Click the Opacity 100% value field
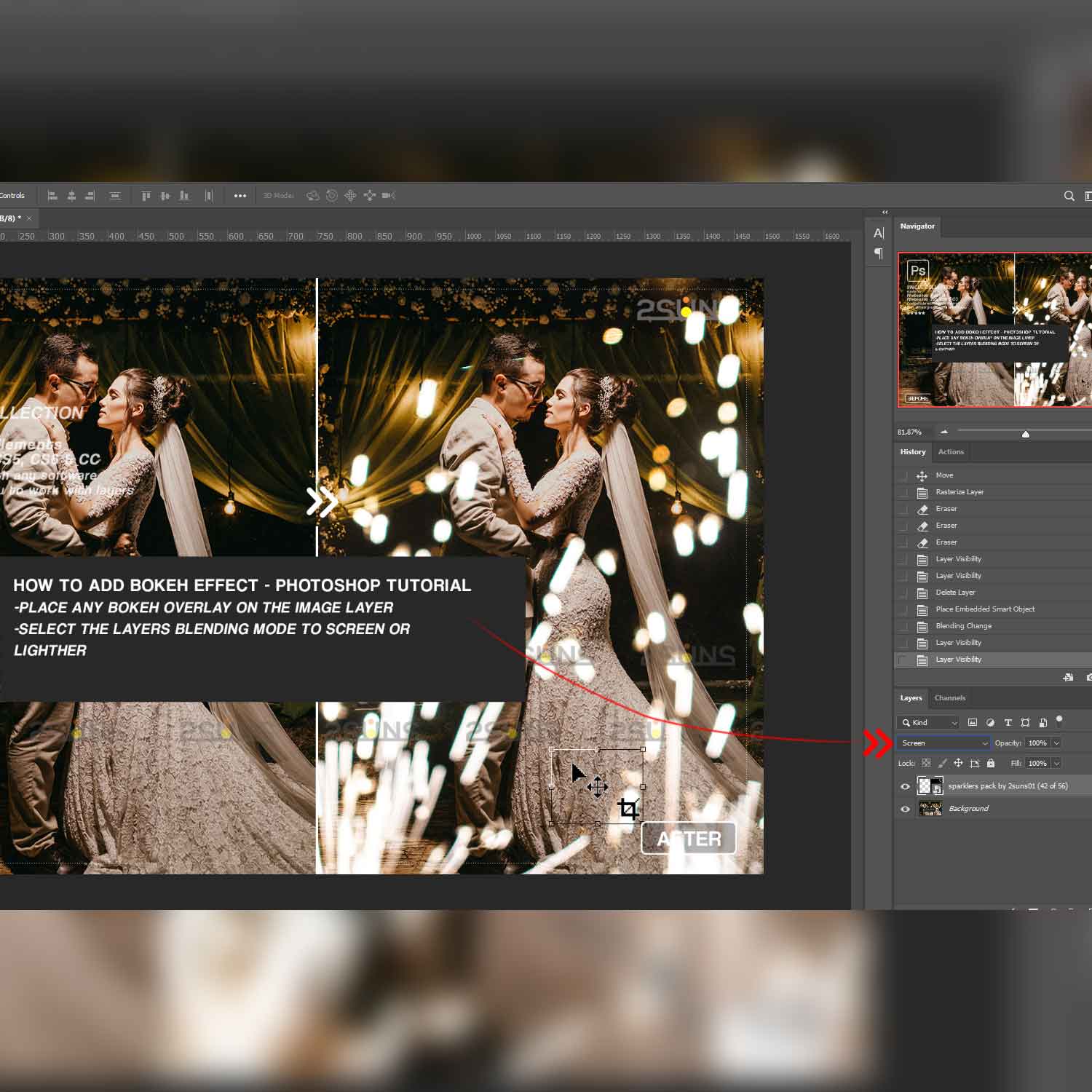1092x1092 pixels. pos(1038,743)
